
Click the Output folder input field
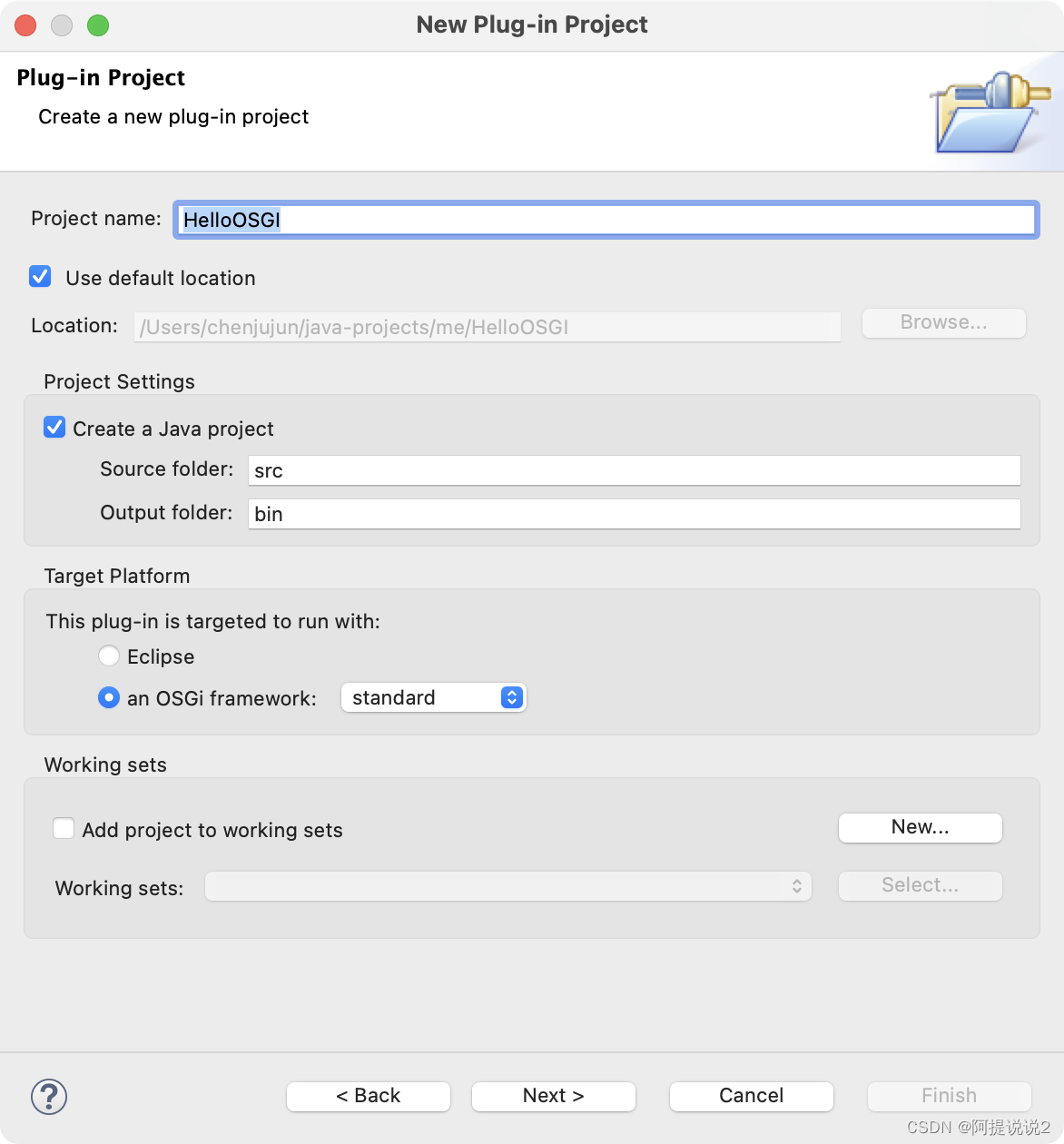(634, 514)
